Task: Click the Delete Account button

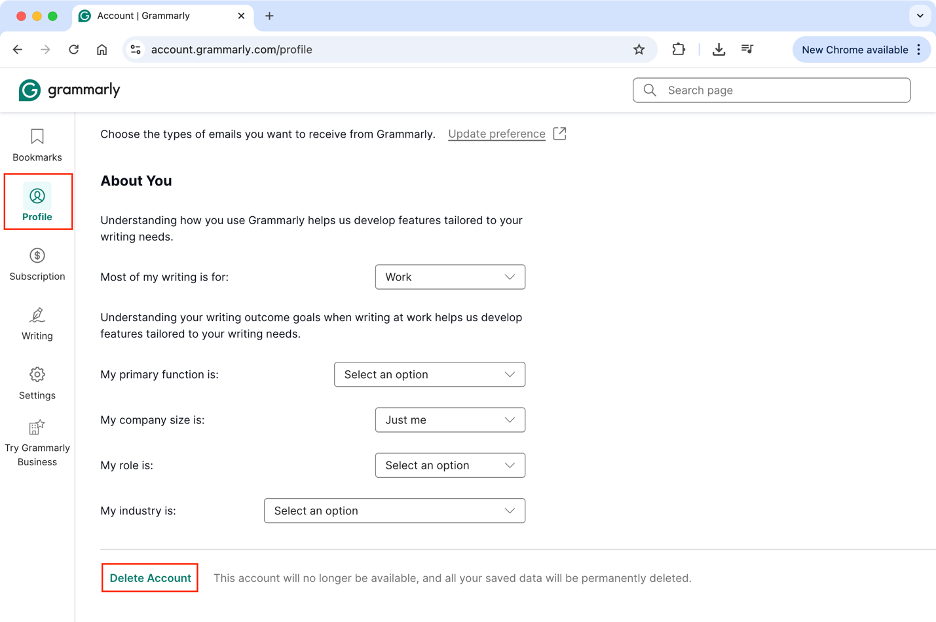Action: (149, 577)
